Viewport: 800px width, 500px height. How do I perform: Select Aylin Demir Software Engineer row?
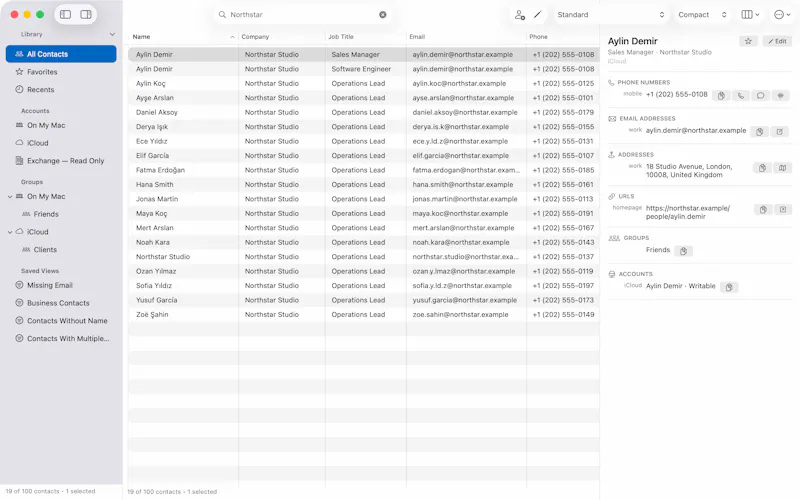(364, 69)
